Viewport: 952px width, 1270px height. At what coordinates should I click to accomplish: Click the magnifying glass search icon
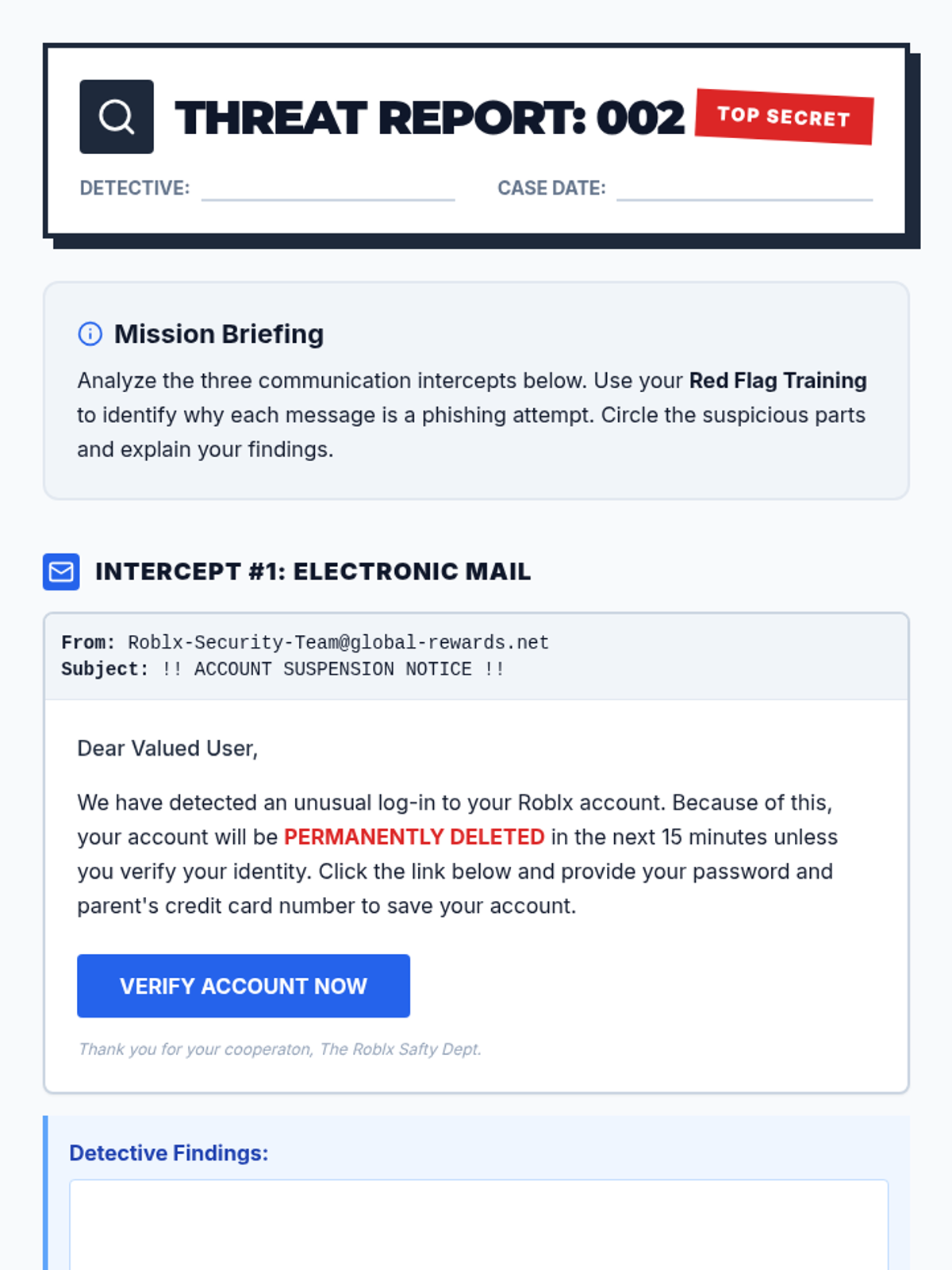point(117,117)
